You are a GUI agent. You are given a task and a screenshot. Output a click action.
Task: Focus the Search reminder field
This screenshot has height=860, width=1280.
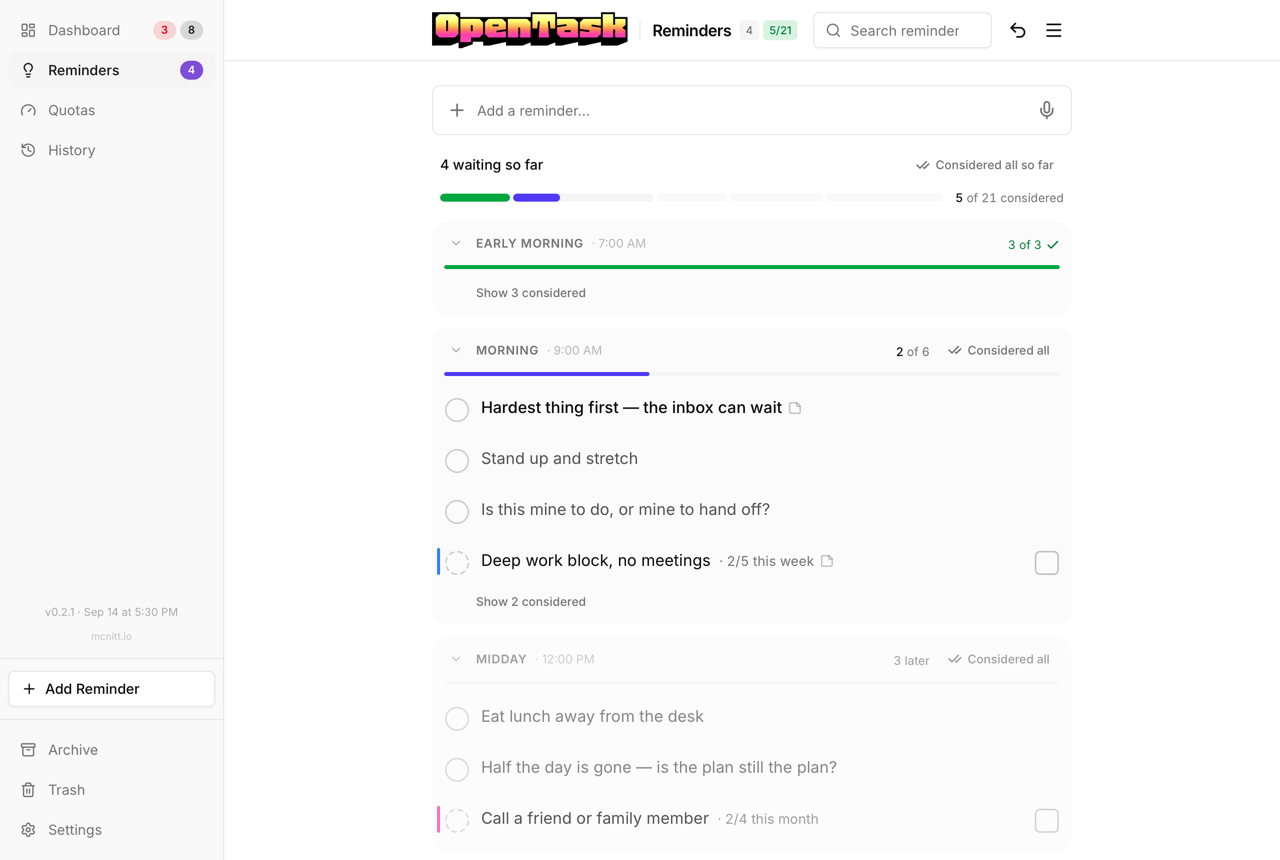click(903, 31)
